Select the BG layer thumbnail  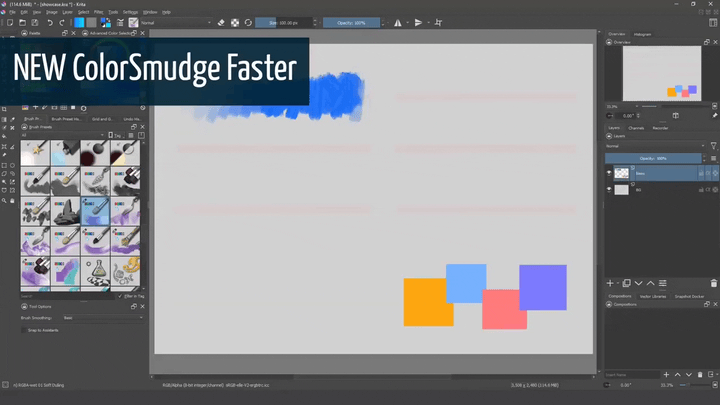click(x=621, y=189)
